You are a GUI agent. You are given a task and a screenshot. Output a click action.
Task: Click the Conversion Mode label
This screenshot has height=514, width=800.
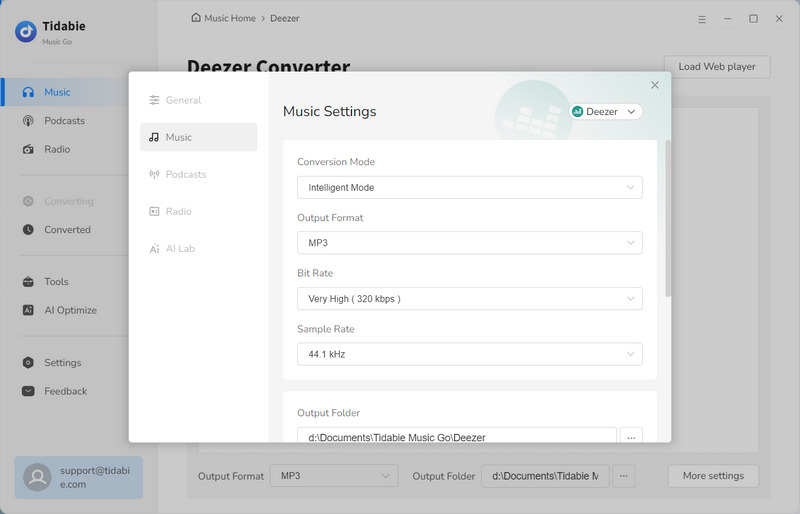[336, 162]
